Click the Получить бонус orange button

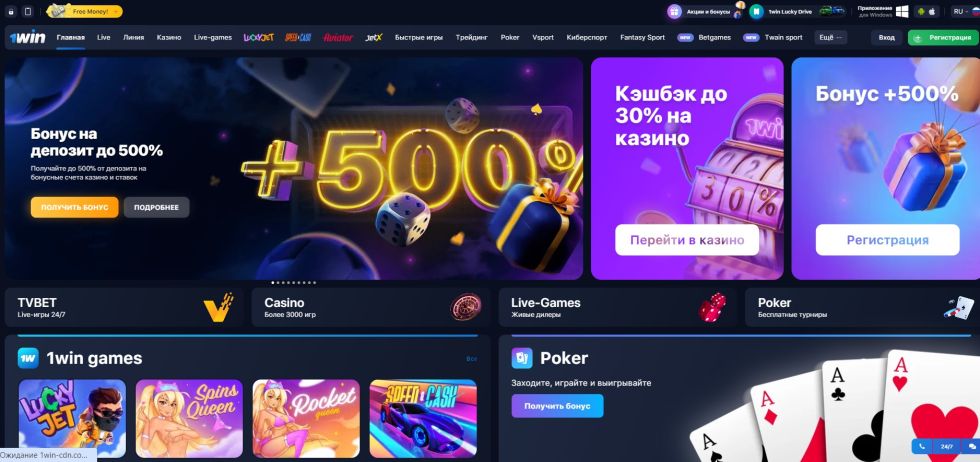[x=74, y=207]
